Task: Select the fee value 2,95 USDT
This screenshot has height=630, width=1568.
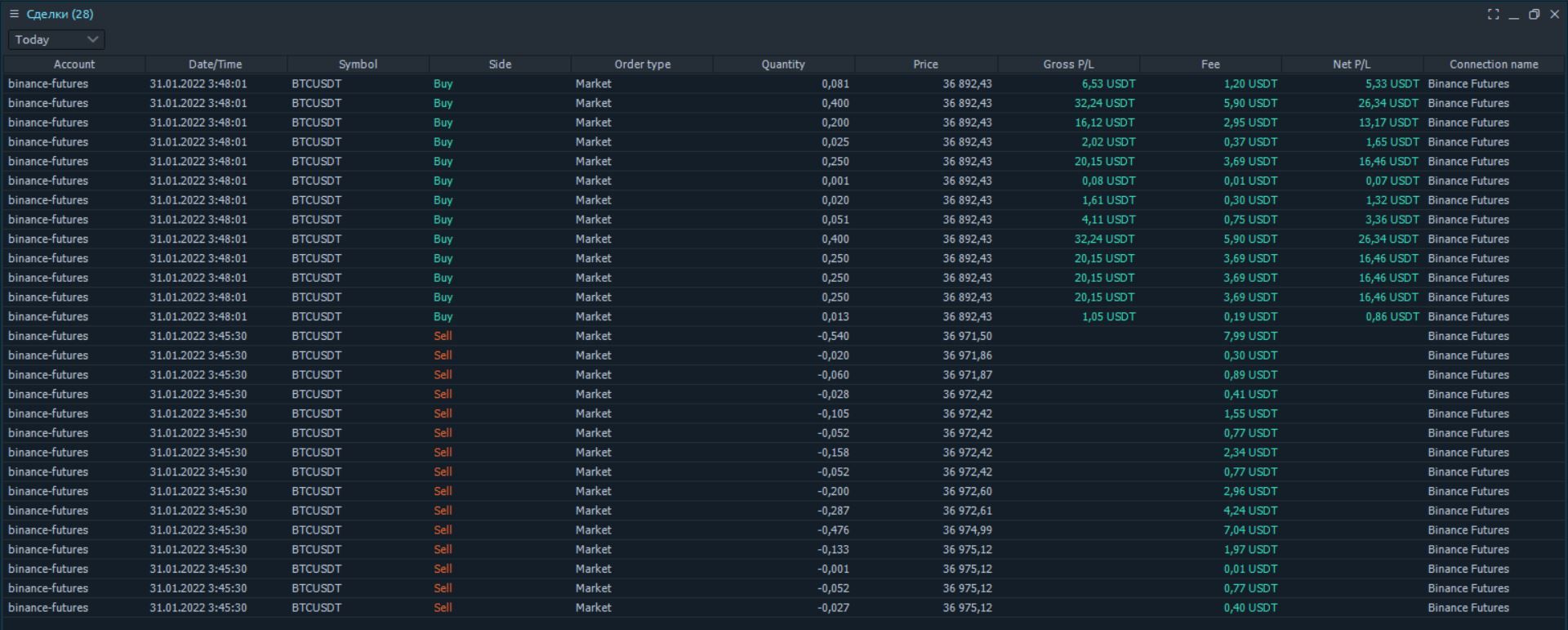Action: pyautogui.click(x=1250, y=123)
